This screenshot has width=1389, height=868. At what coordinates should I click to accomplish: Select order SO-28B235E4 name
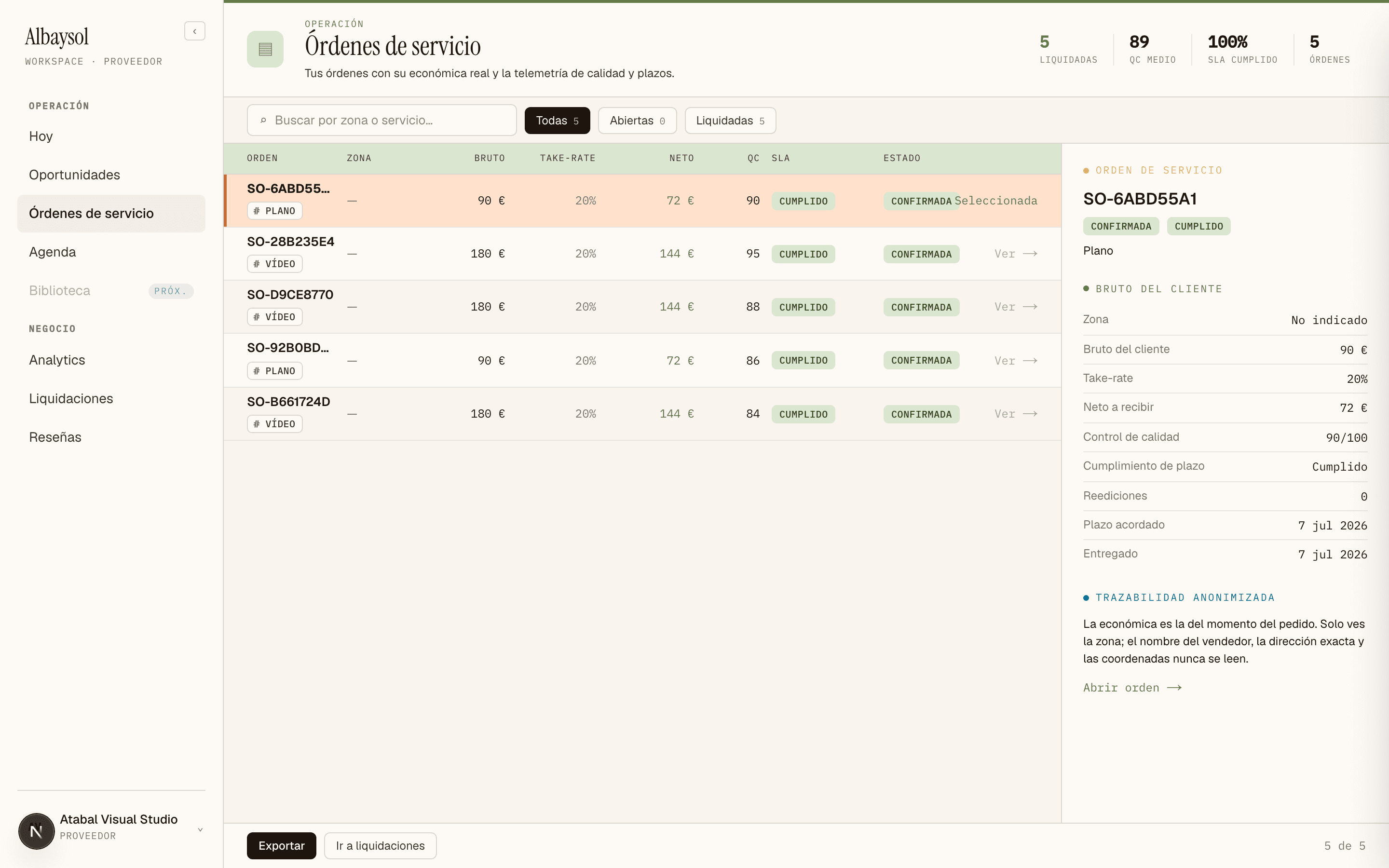tap(290, 242)
